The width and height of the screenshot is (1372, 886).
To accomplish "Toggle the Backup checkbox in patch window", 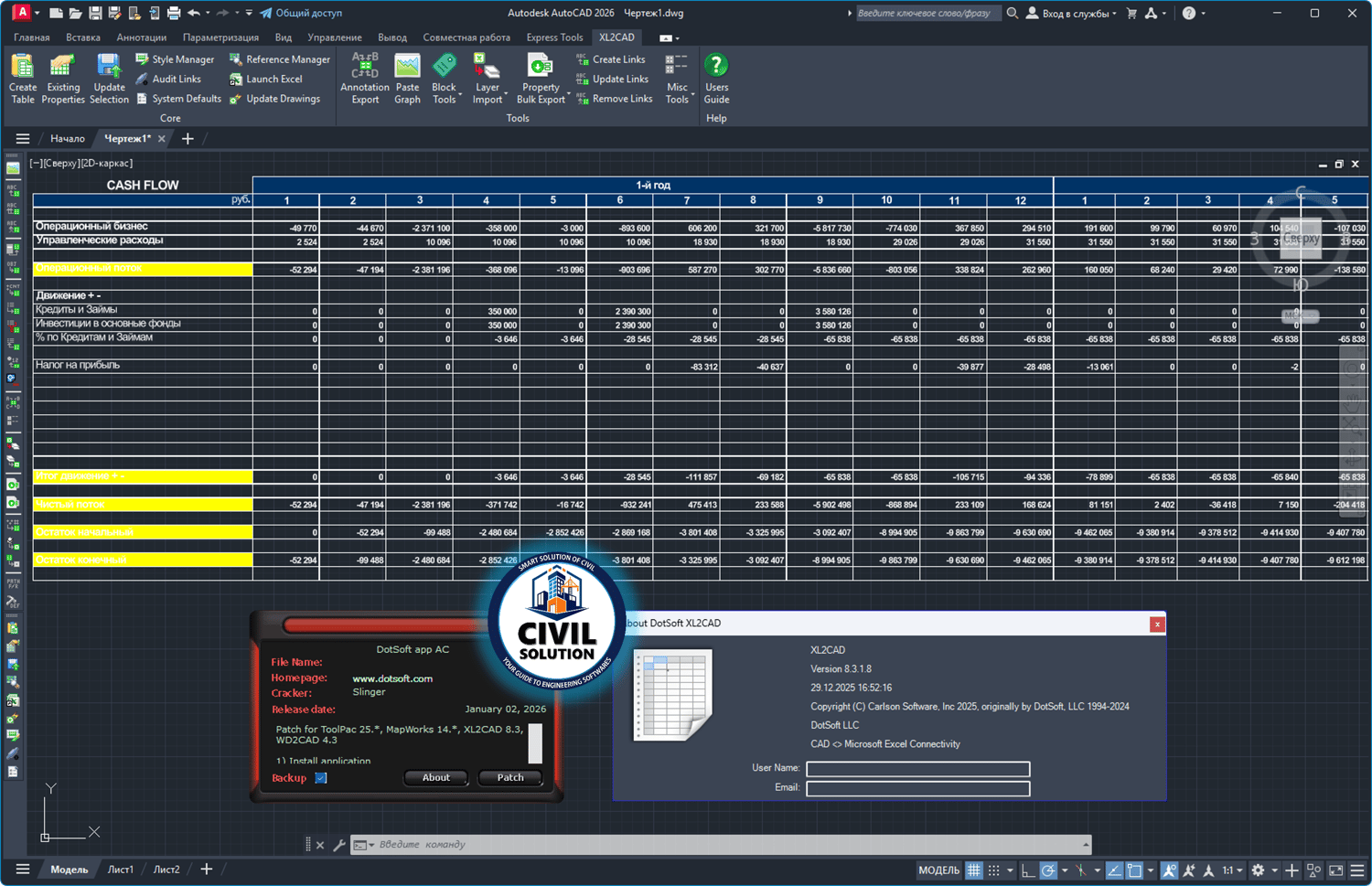I will tap(321, 778).
